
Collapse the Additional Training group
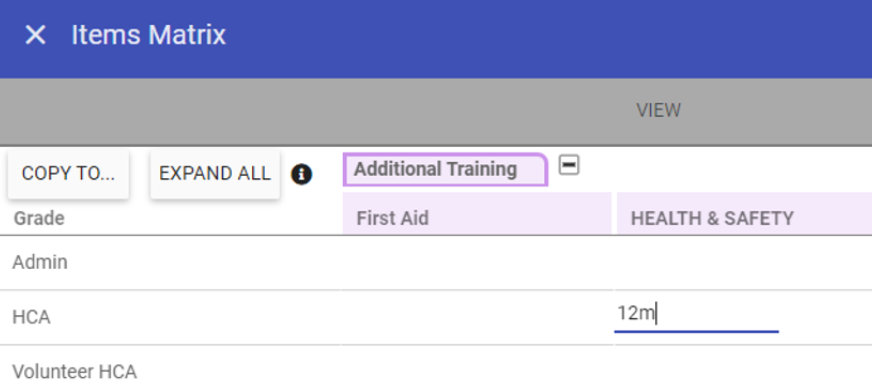click(x=569, y=166)
